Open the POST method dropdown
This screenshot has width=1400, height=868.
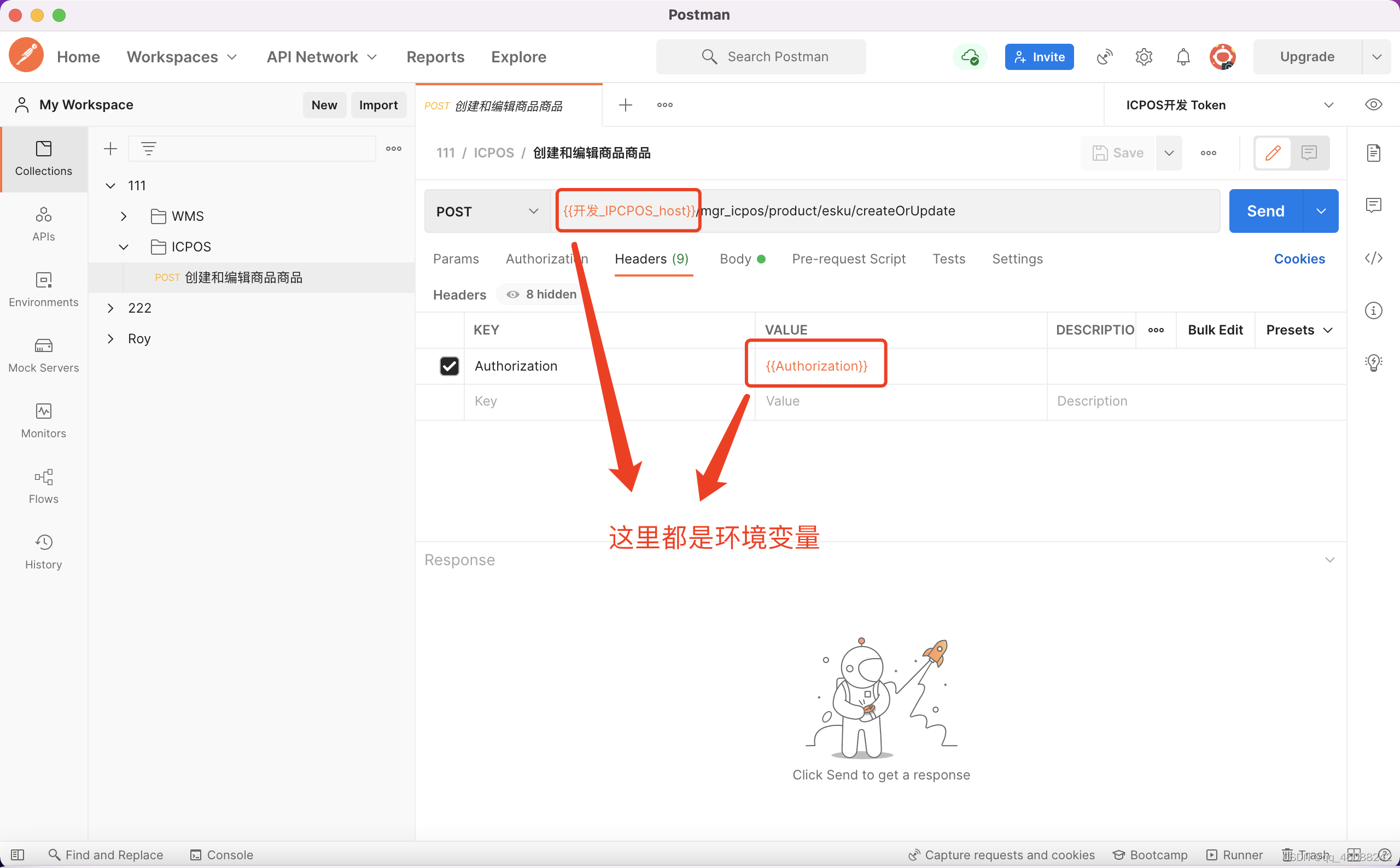click(487, 211)
